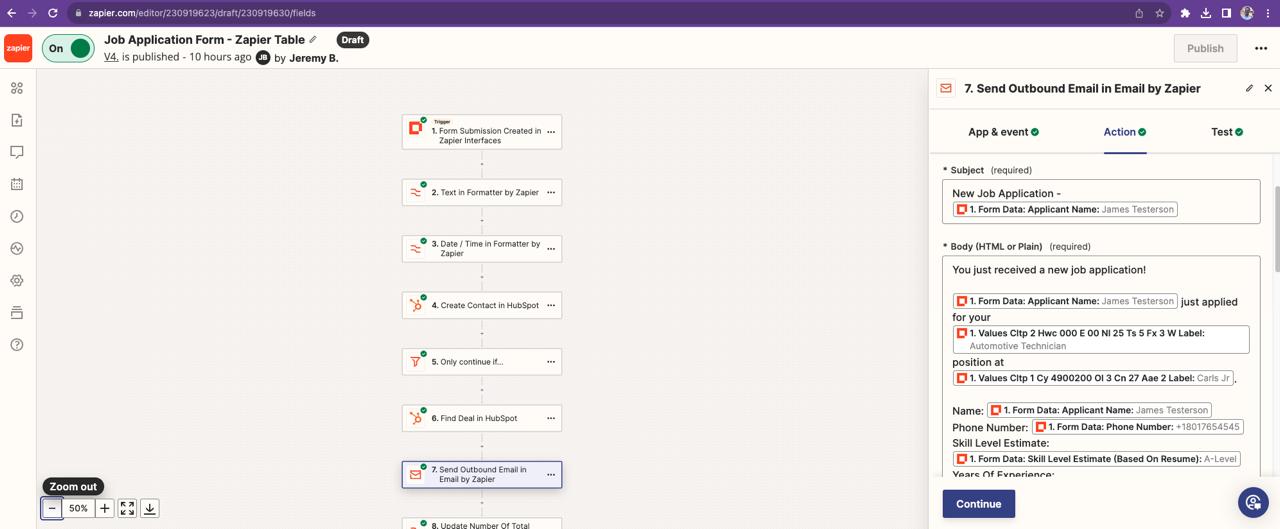Toggle the Zap On/Off switch
This screenshot has height=529, width=1280.
point(68,48)
